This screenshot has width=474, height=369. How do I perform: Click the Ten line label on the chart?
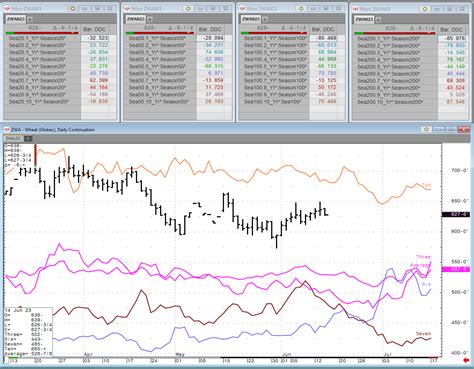pyautogui.click(x=427, y=185)
